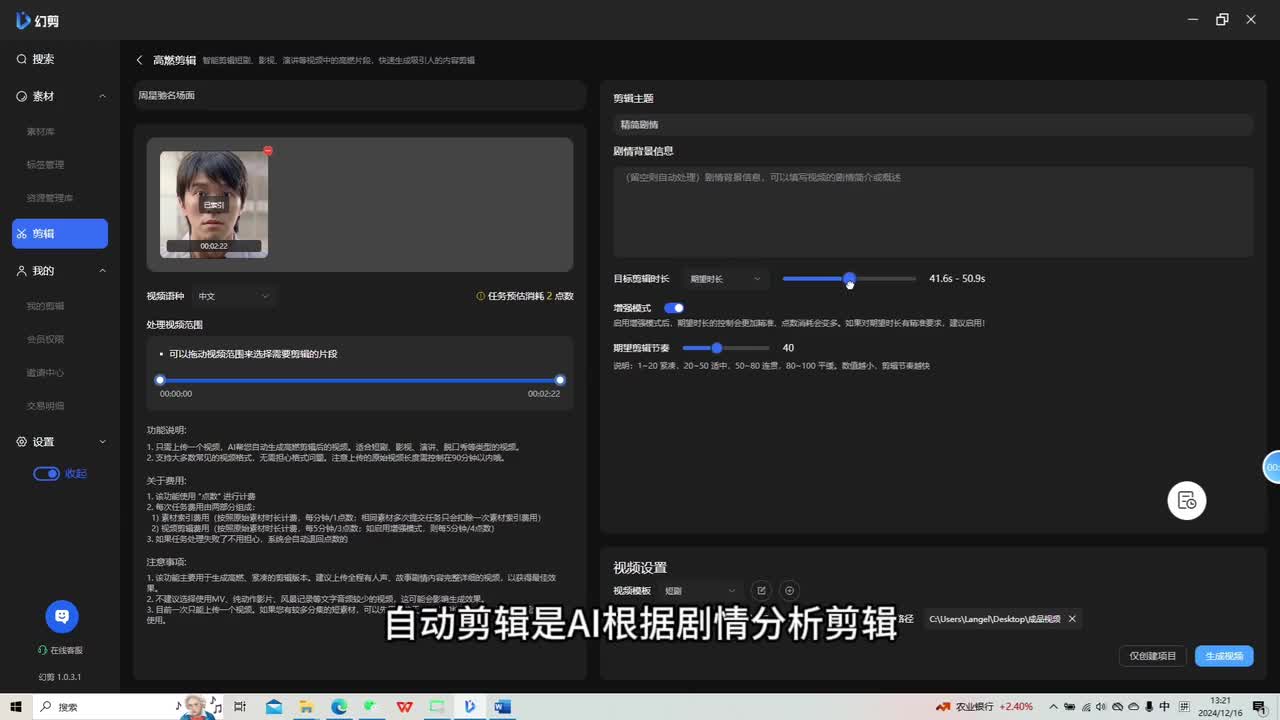Click the add template plus icon

[789, 591]
